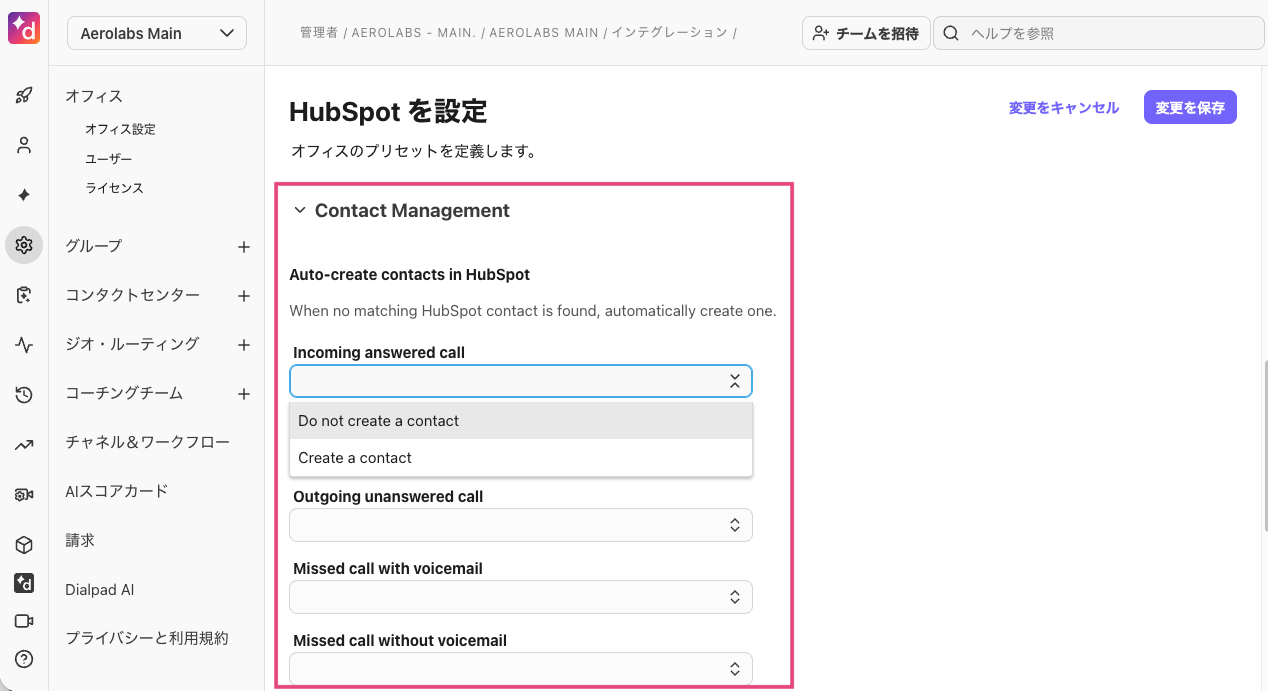Screen dimensions: 1268x691
Task: Click the search magnifier icon
Action: (x=951, y=33)
